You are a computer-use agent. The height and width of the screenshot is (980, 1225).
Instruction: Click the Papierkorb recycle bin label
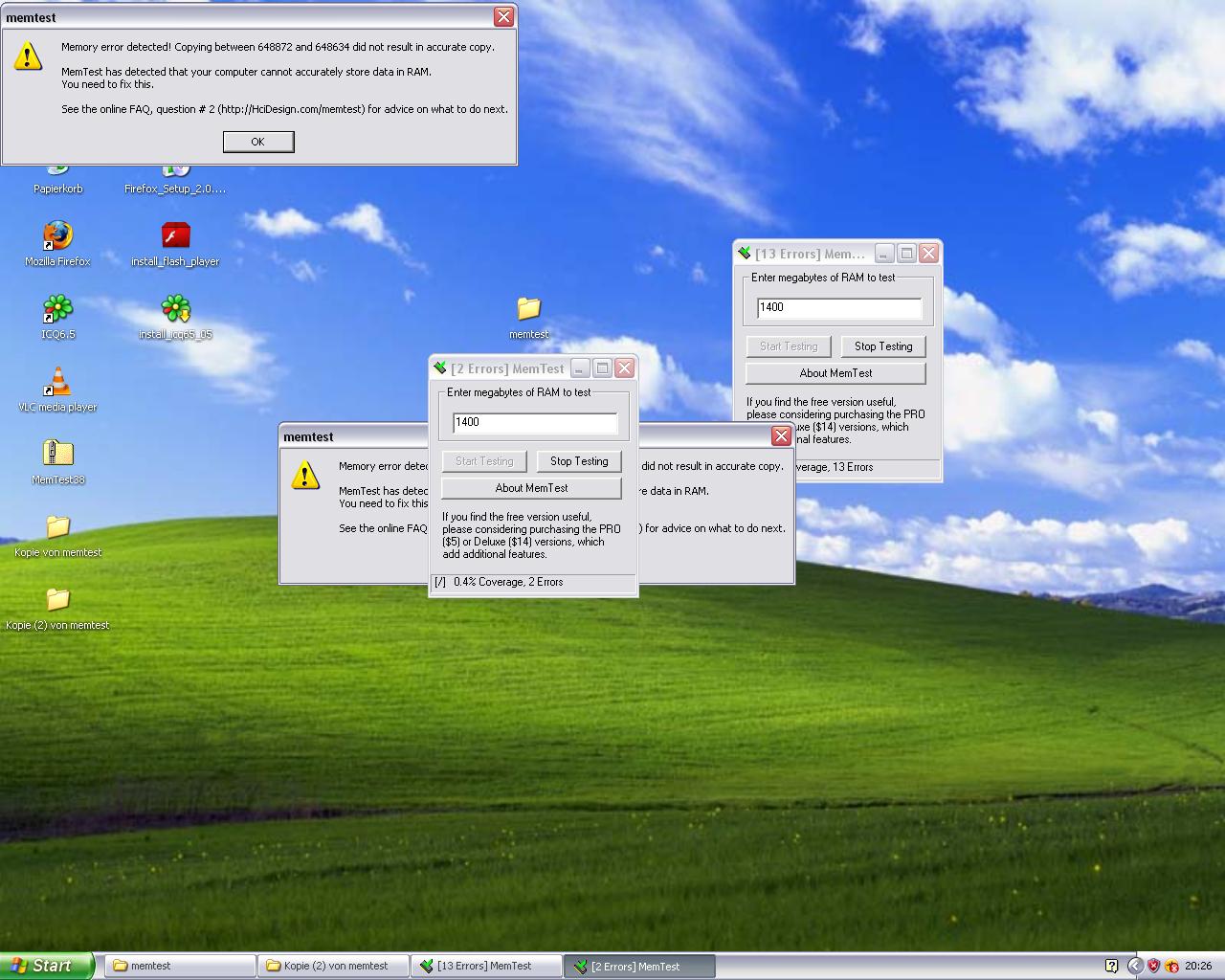pos(57,189)
